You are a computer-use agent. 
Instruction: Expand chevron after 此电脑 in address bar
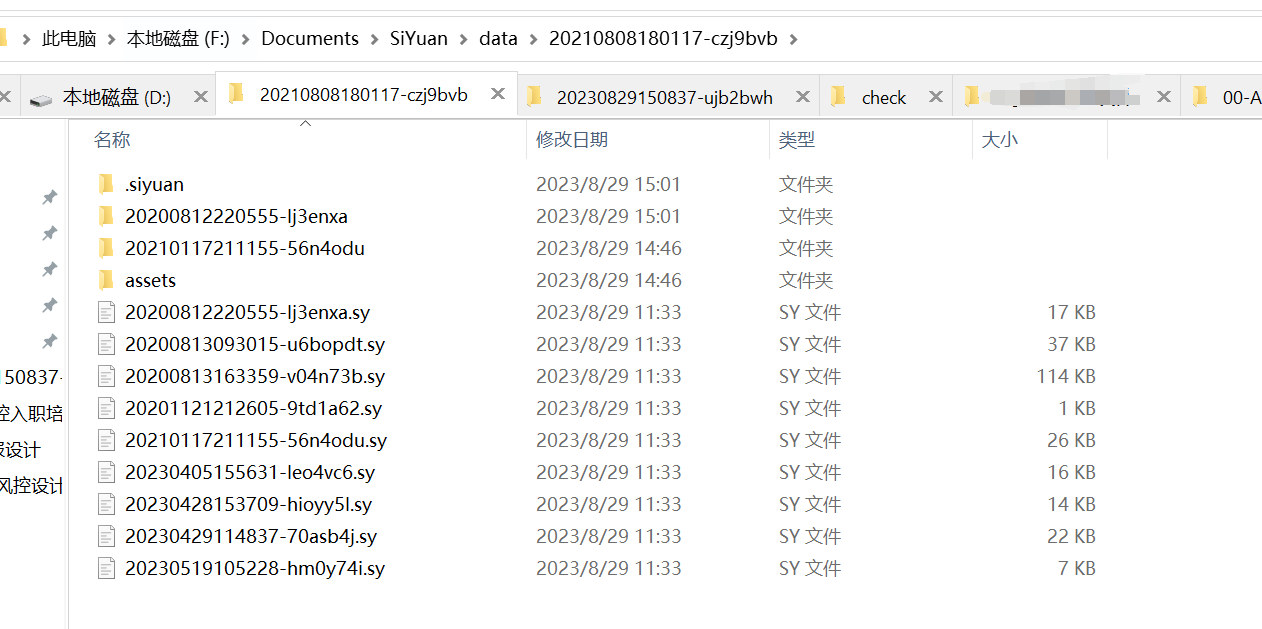click(x=111, y=39)
